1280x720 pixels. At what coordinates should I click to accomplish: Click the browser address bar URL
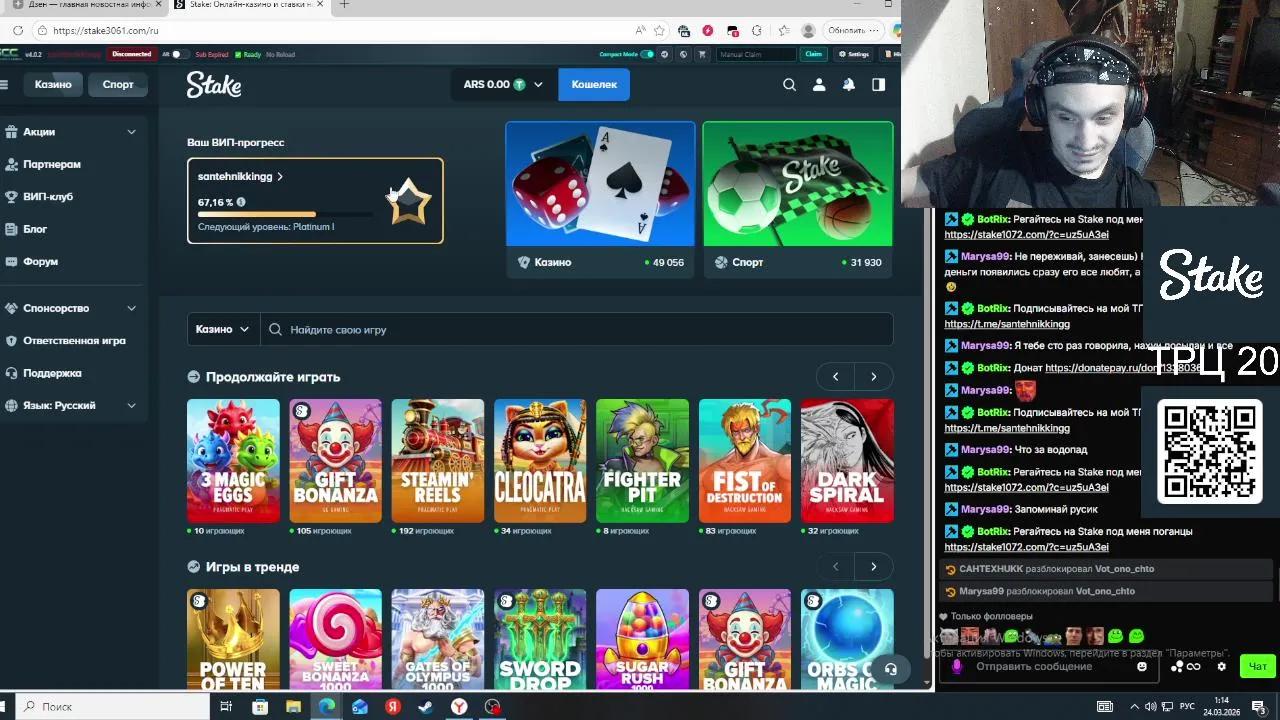[x=106, y=31]
